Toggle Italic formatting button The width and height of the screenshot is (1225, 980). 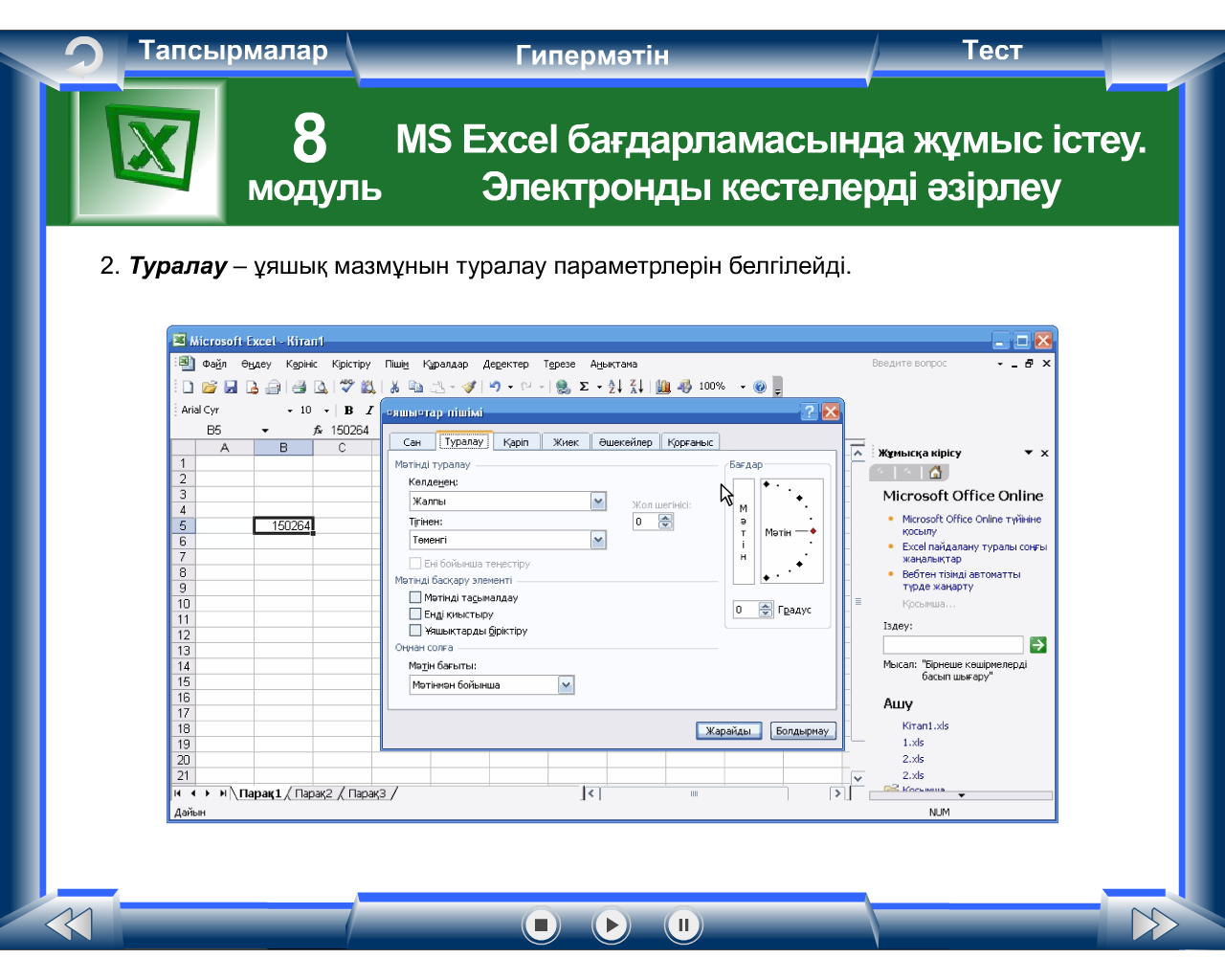pyautogui.click(x=369, y=410)
